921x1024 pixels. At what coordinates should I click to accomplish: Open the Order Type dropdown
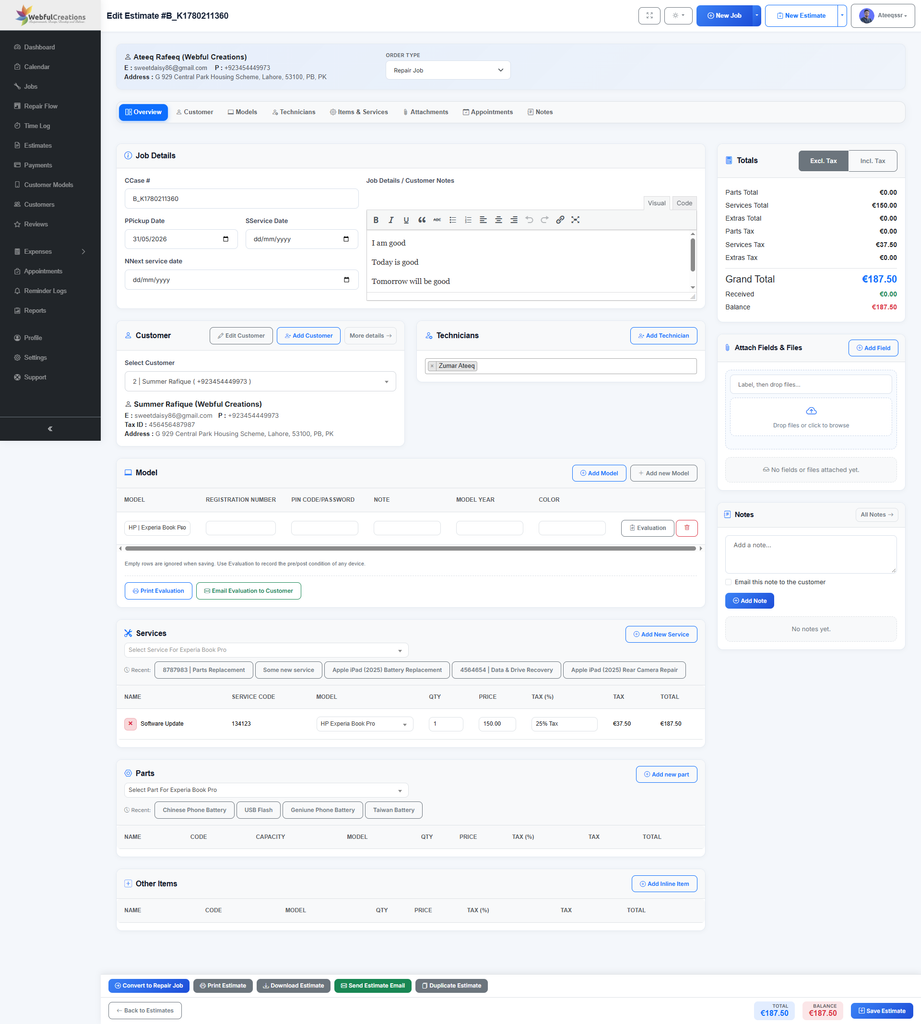(447, 70)
